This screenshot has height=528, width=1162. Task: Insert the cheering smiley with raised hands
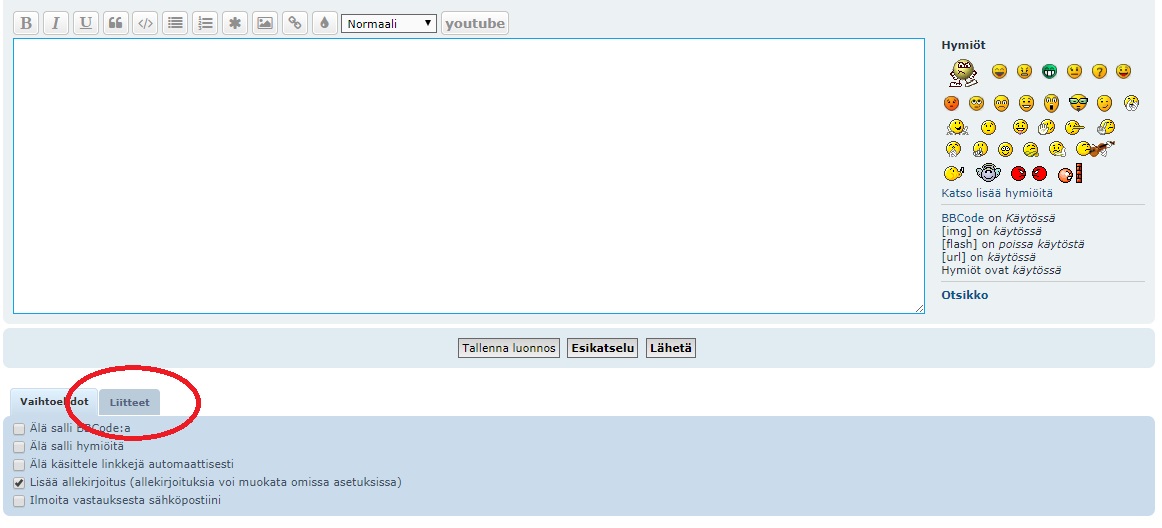coord(957,127)
